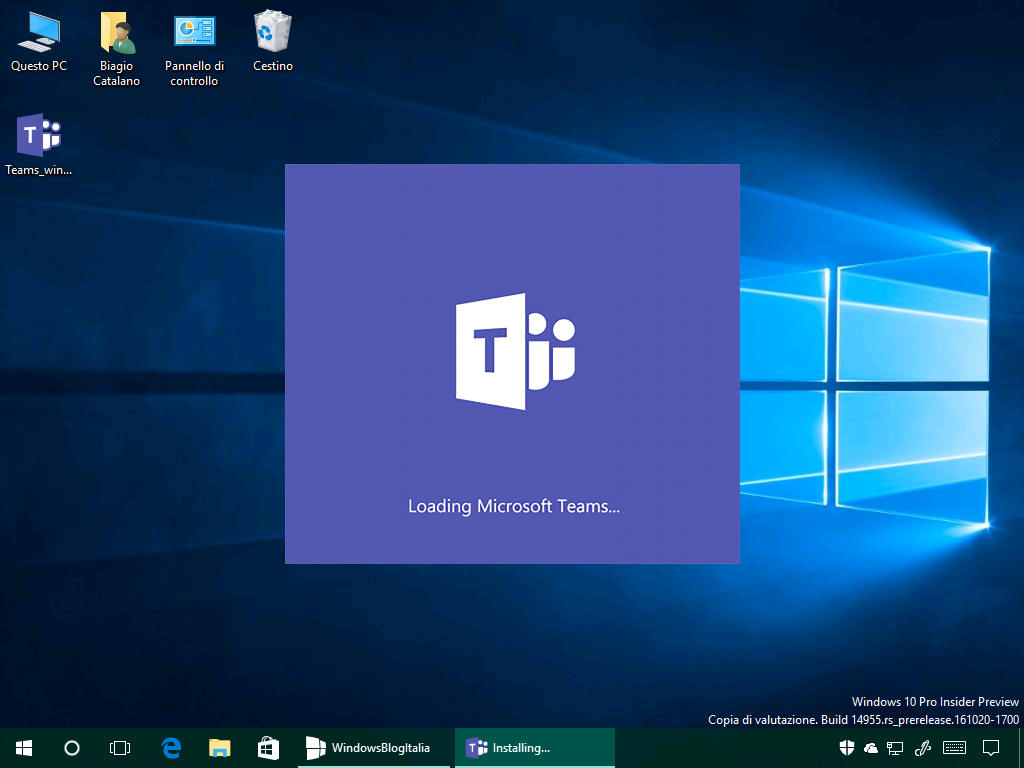Open File Explorer from taskbar
Viewport: 1024px width, 768px height.
coord(219,748)
